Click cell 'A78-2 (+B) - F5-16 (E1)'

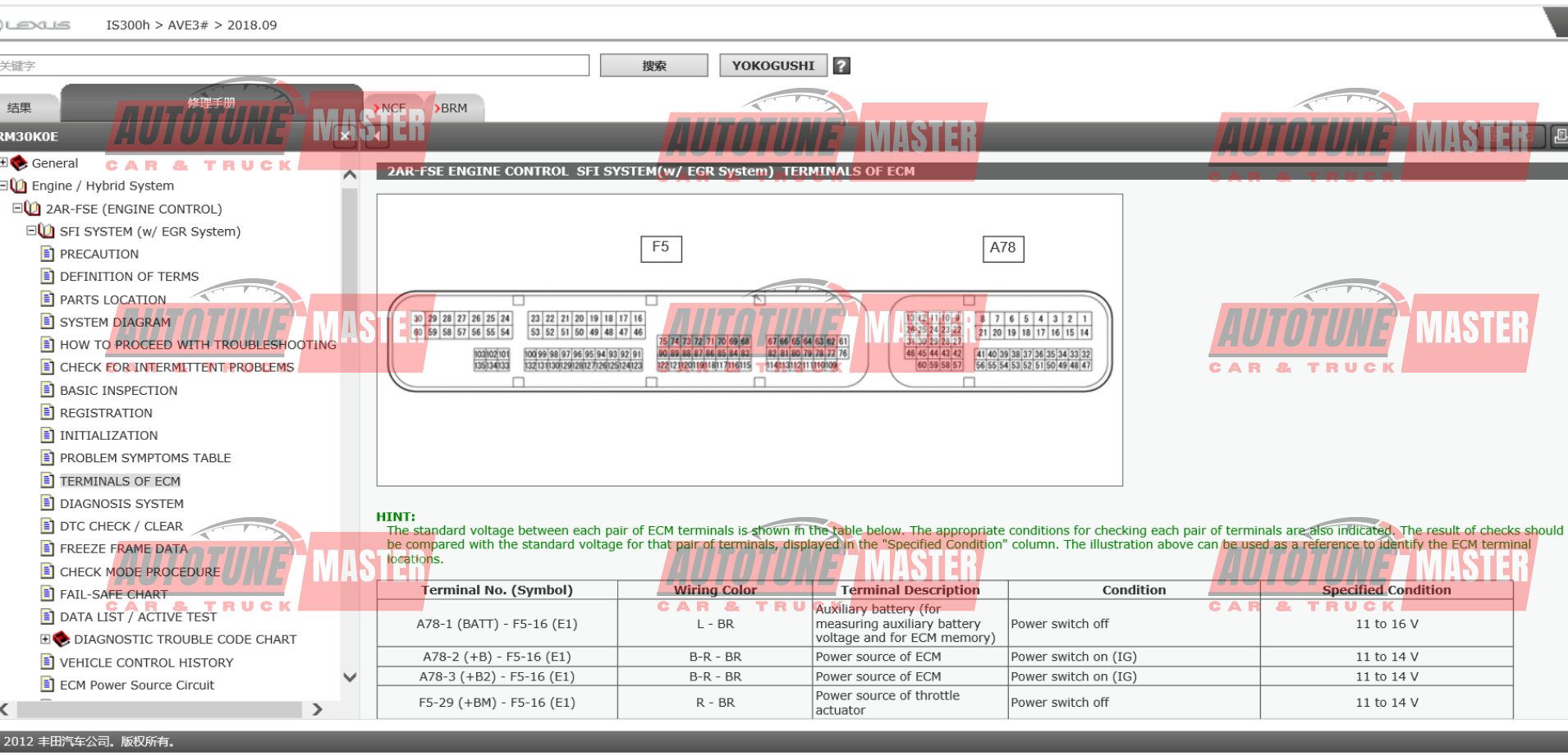point(497,657)
